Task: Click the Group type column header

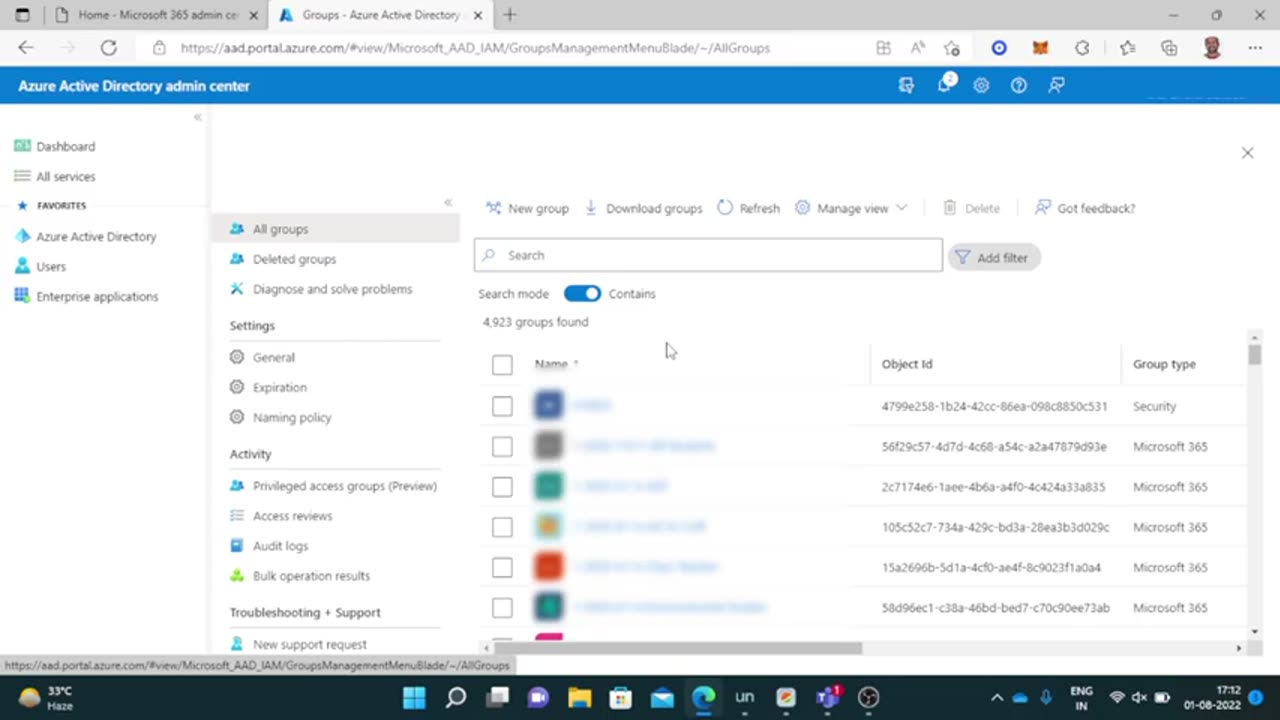Action: [x=1164, y=364]
